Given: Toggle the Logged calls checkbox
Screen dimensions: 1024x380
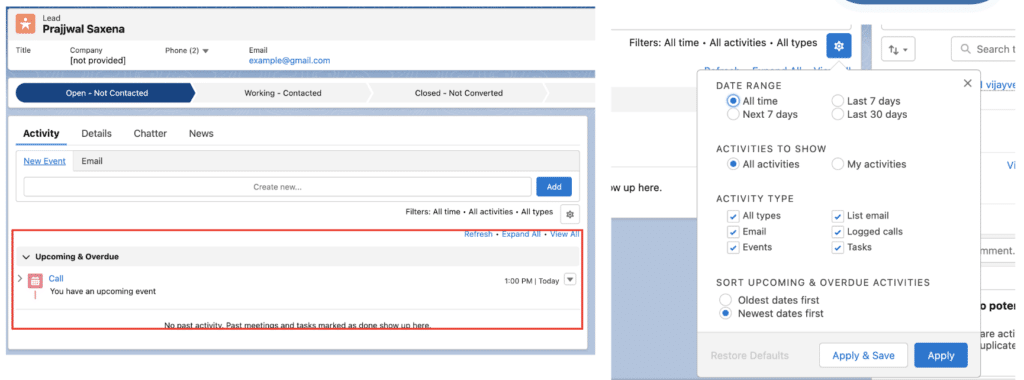Looking at the screenshot, I should pyautogui.click(x=837, y=232).
